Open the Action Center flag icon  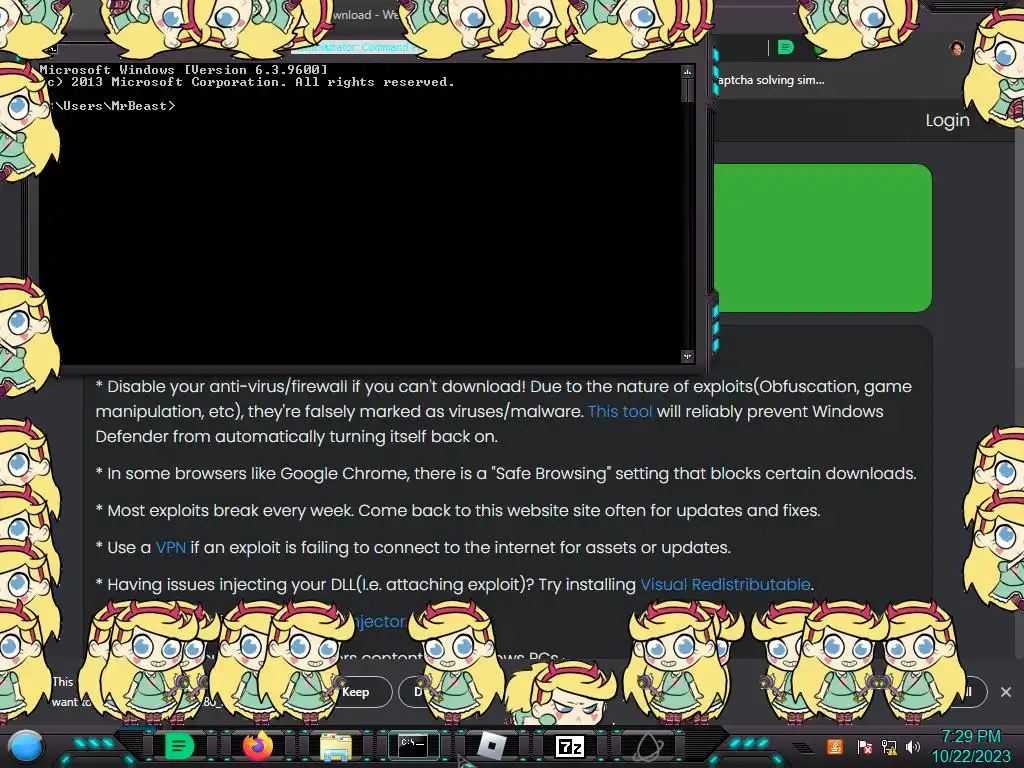[864, 746]
